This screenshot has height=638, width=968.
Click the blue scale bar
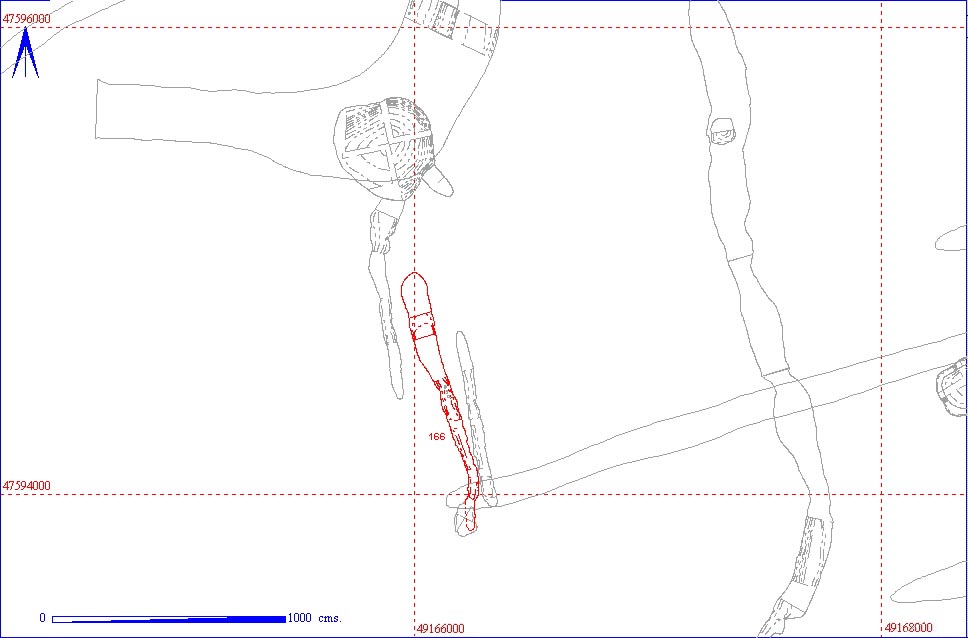[x=169, y=619]
